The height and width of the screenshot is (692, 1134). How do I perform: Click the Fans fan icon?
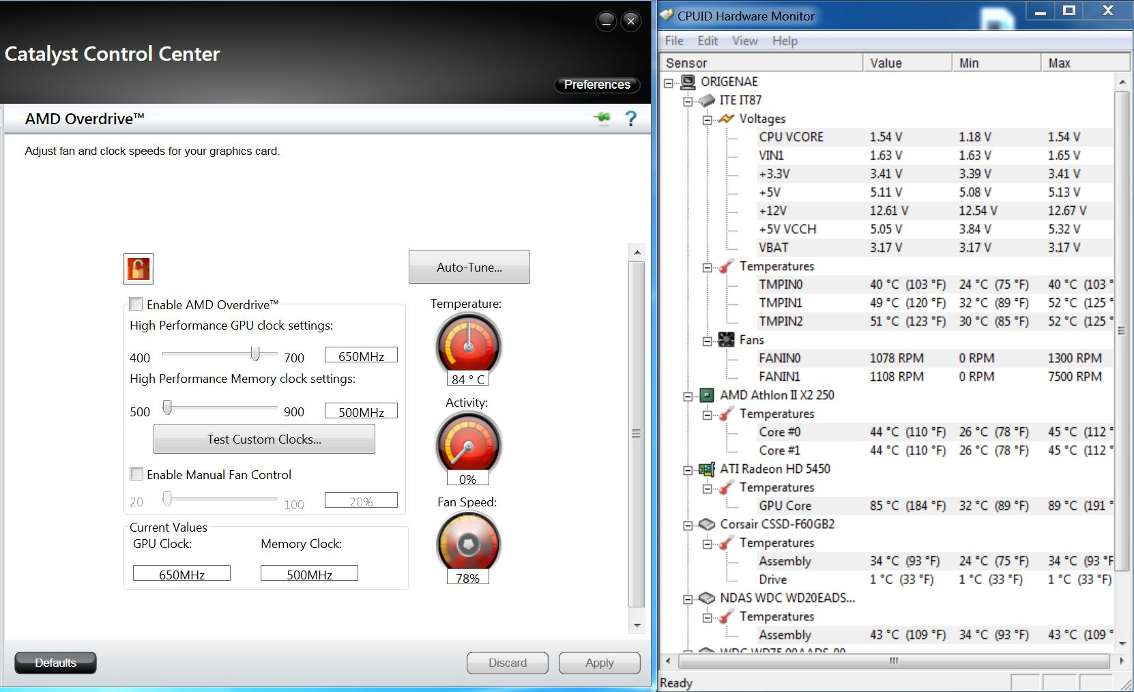pos(726,340)
